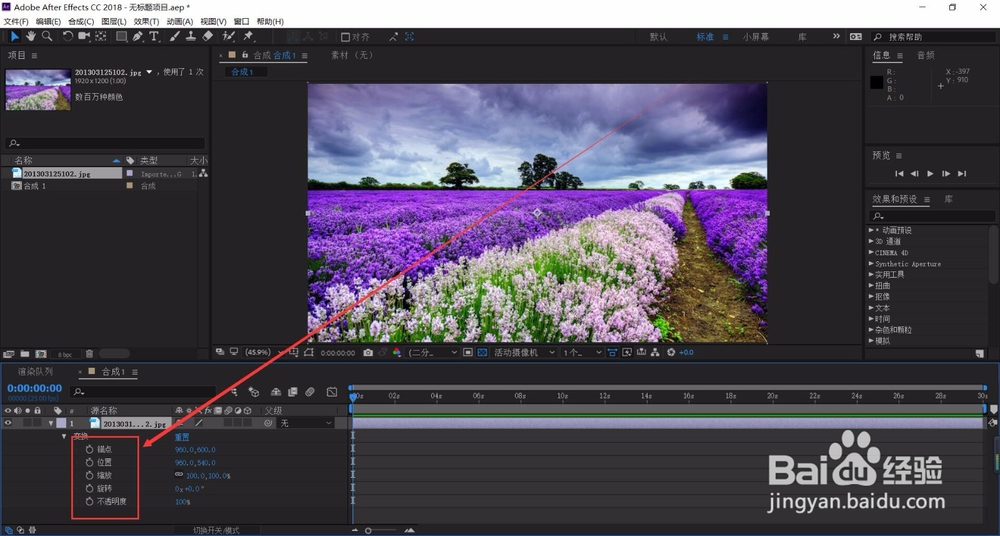Toggle the 不透明度 stopwatch
Screen dimensions: 1000x536
pyautogui.click(x=90, y=502)
